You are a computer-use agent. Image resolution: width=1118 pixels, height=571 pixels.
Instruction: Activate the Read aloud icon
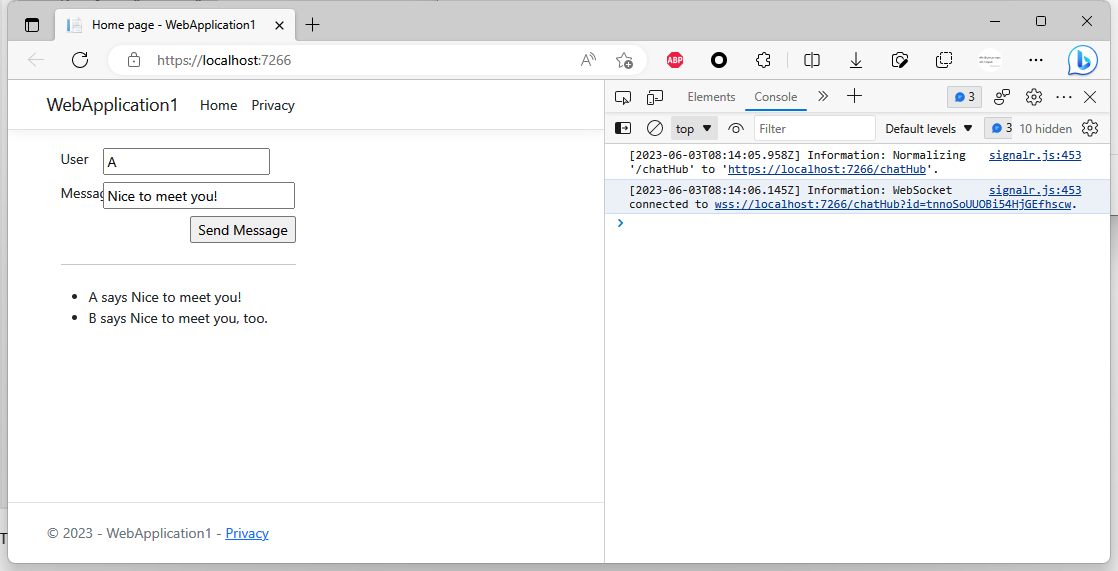point(588,60)
